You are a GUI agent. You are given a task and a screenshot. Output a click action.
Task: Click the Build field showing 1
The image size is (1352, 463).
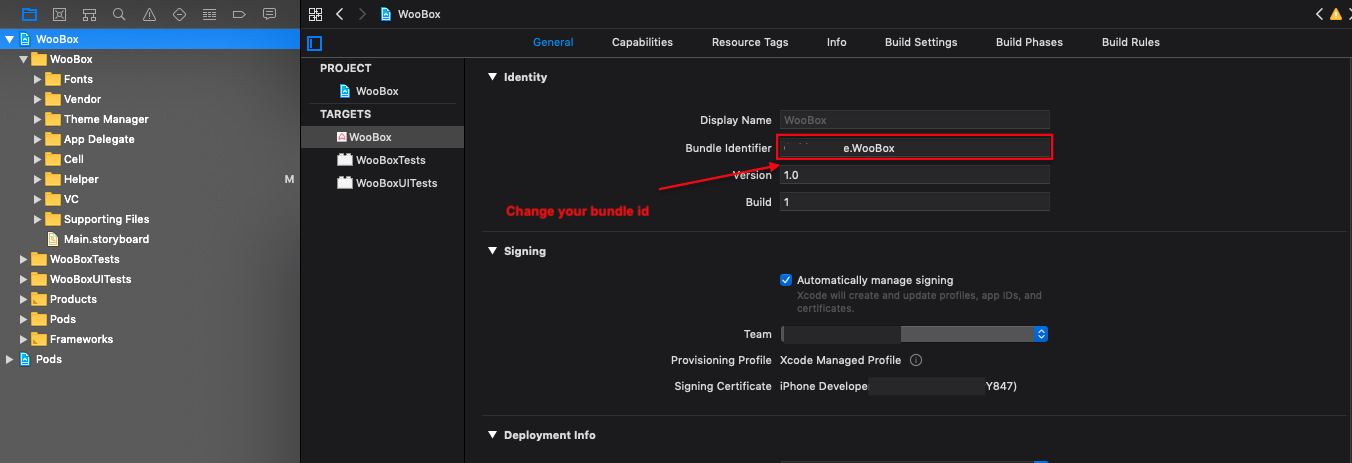coord(914,202)
